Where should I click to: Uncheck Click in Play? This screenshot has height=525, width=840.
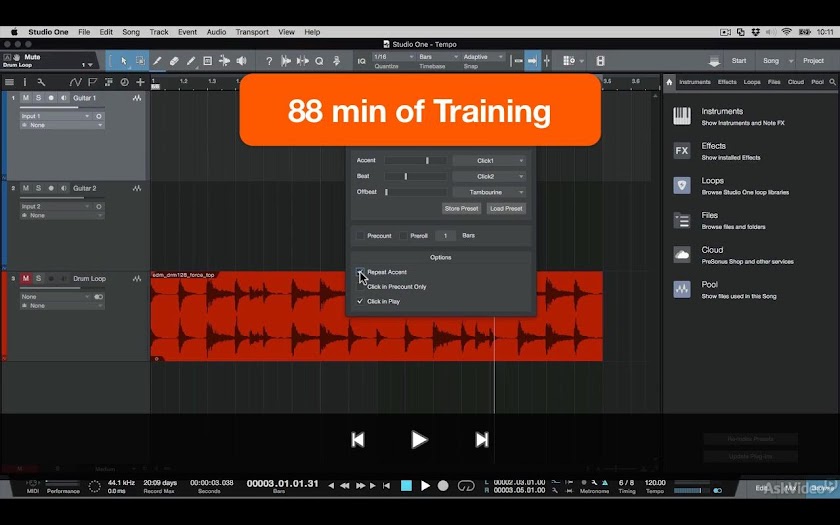[360, 302]
